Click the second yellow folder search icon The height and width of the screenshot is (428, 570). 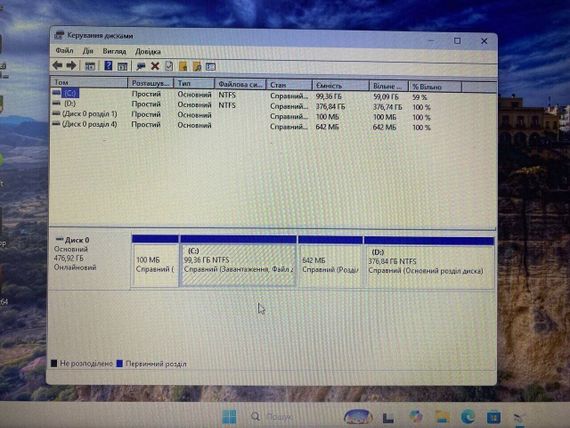(197, 67)
